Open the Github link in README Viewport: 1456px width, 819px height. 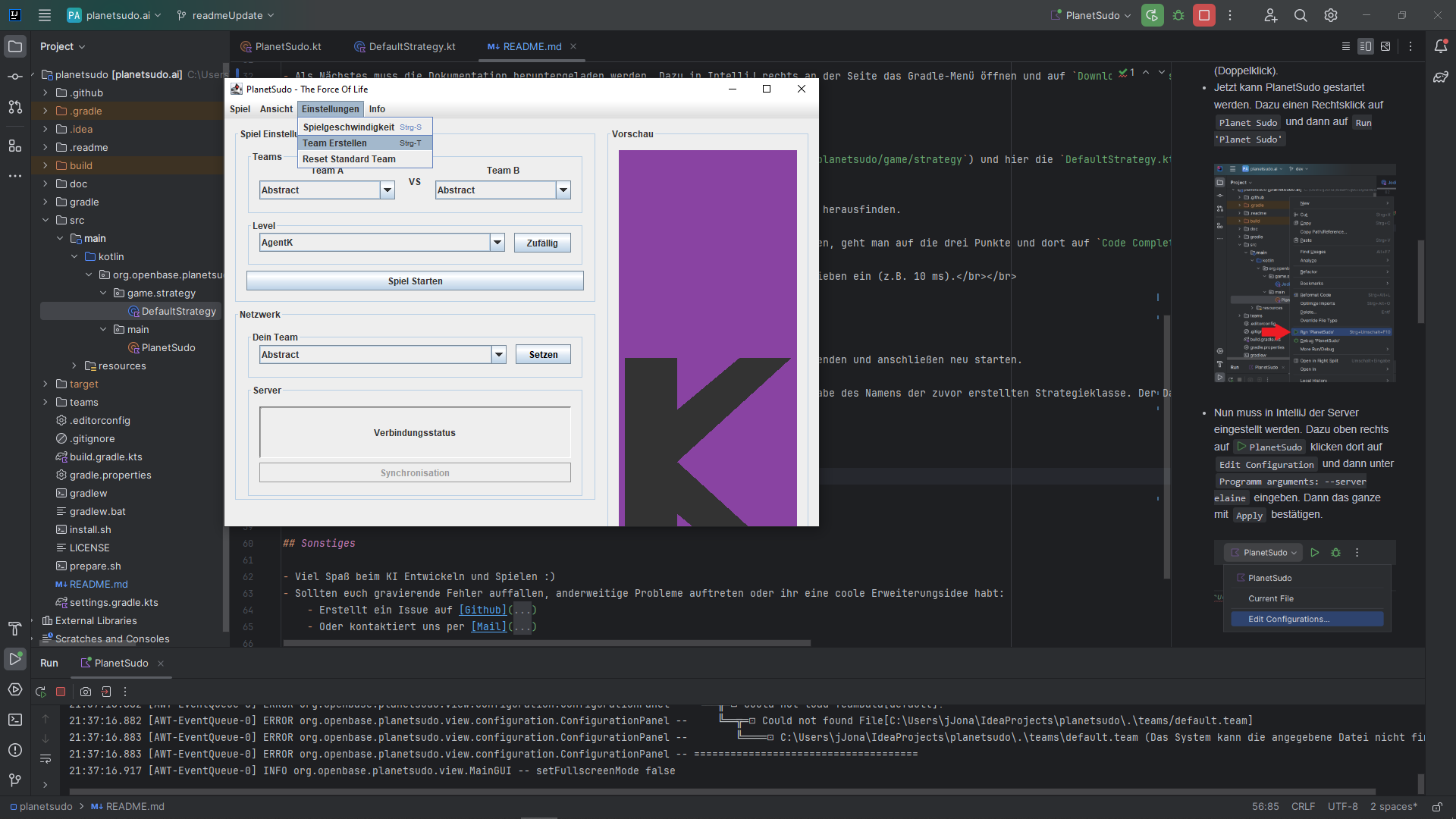[483, 610]
